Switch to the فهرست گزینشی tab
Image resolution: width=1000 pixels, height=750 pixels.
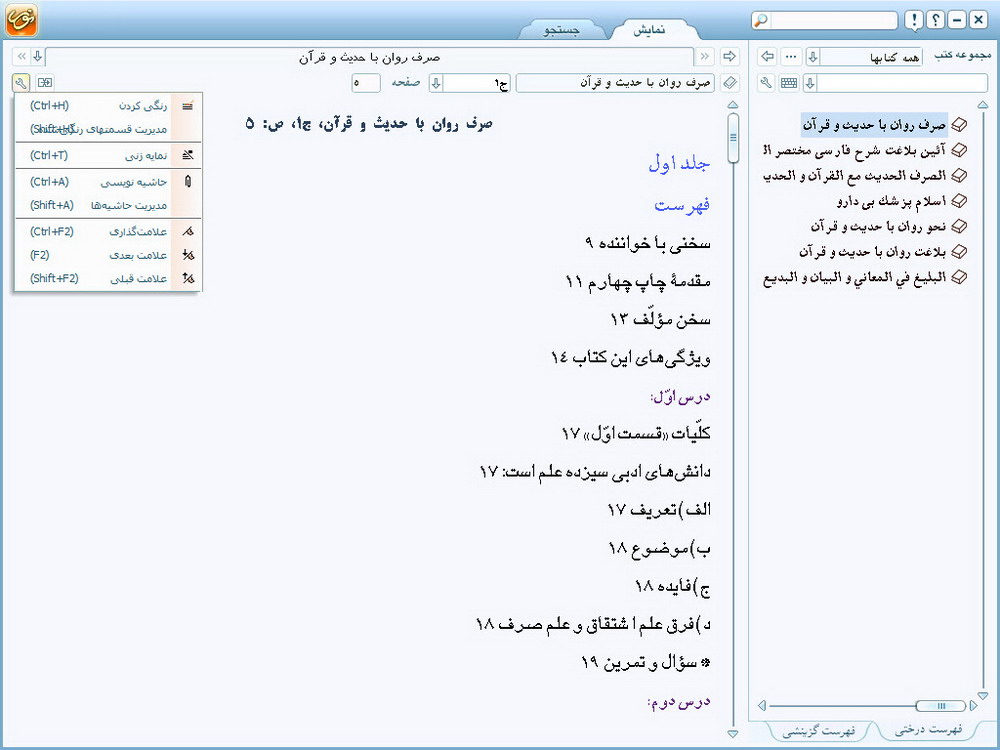click(x=818, y=731)
